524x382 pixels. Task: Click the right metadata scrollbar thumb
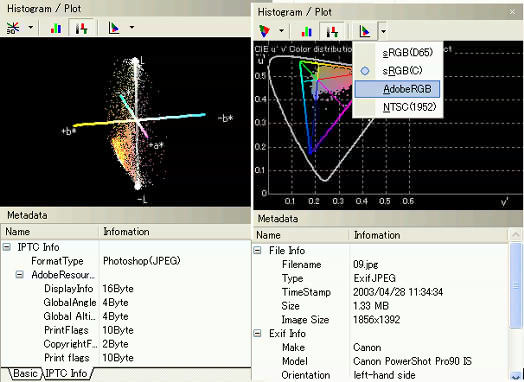516,286
